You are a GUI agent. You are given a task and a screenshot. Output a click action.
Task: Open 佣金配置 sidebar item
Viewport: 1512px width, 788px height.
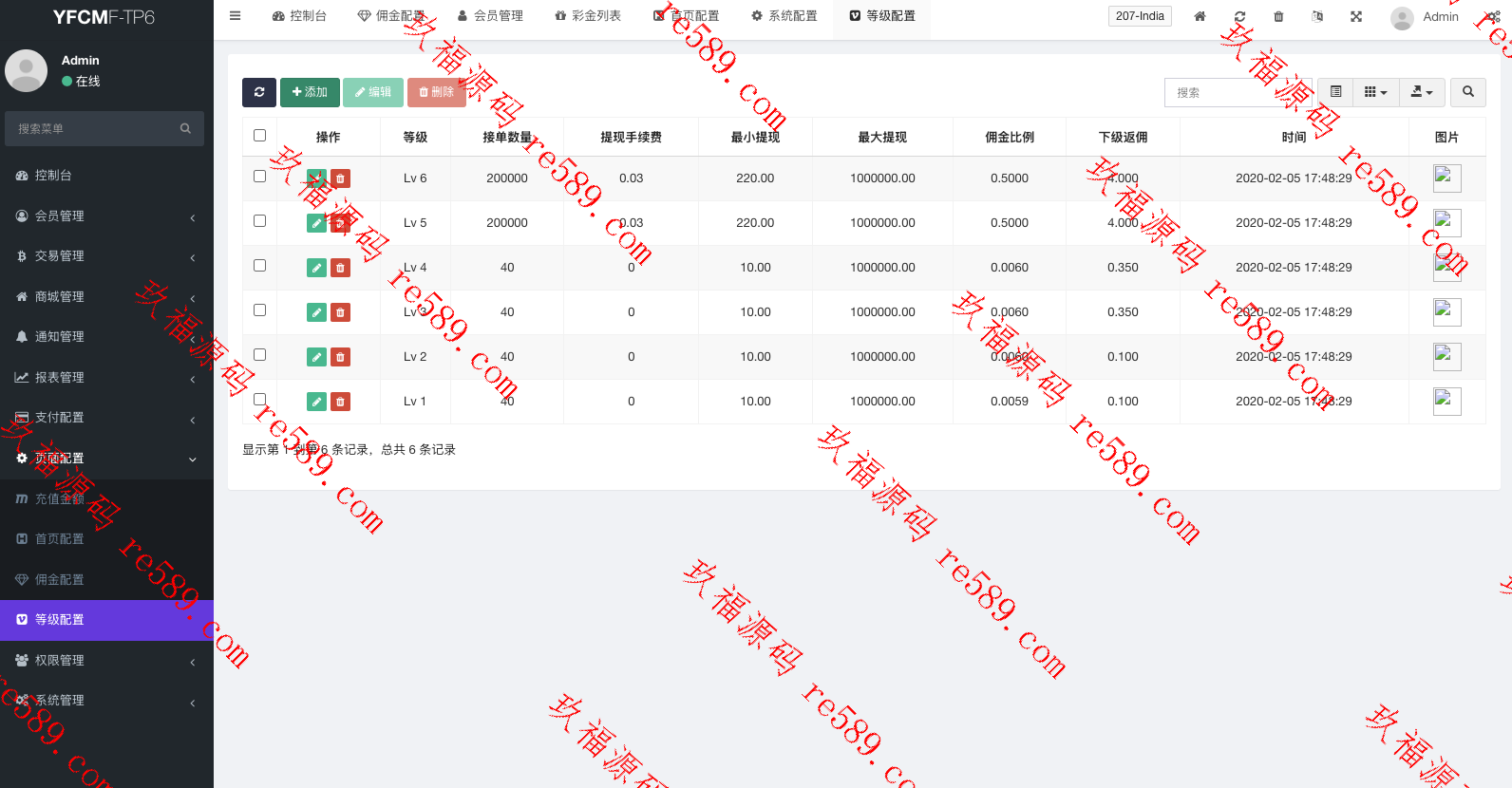click(x=106, y=580)
